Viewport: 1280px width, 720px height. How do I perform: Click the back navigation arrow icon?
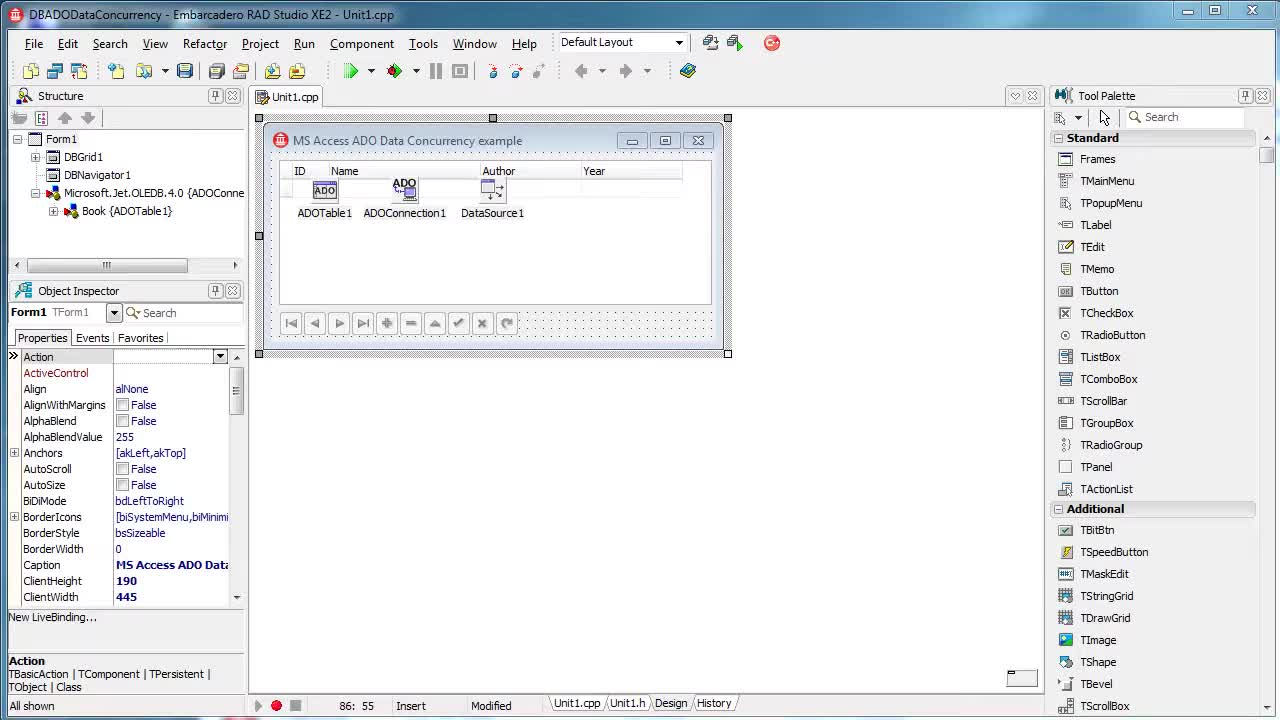coord(581,71)
